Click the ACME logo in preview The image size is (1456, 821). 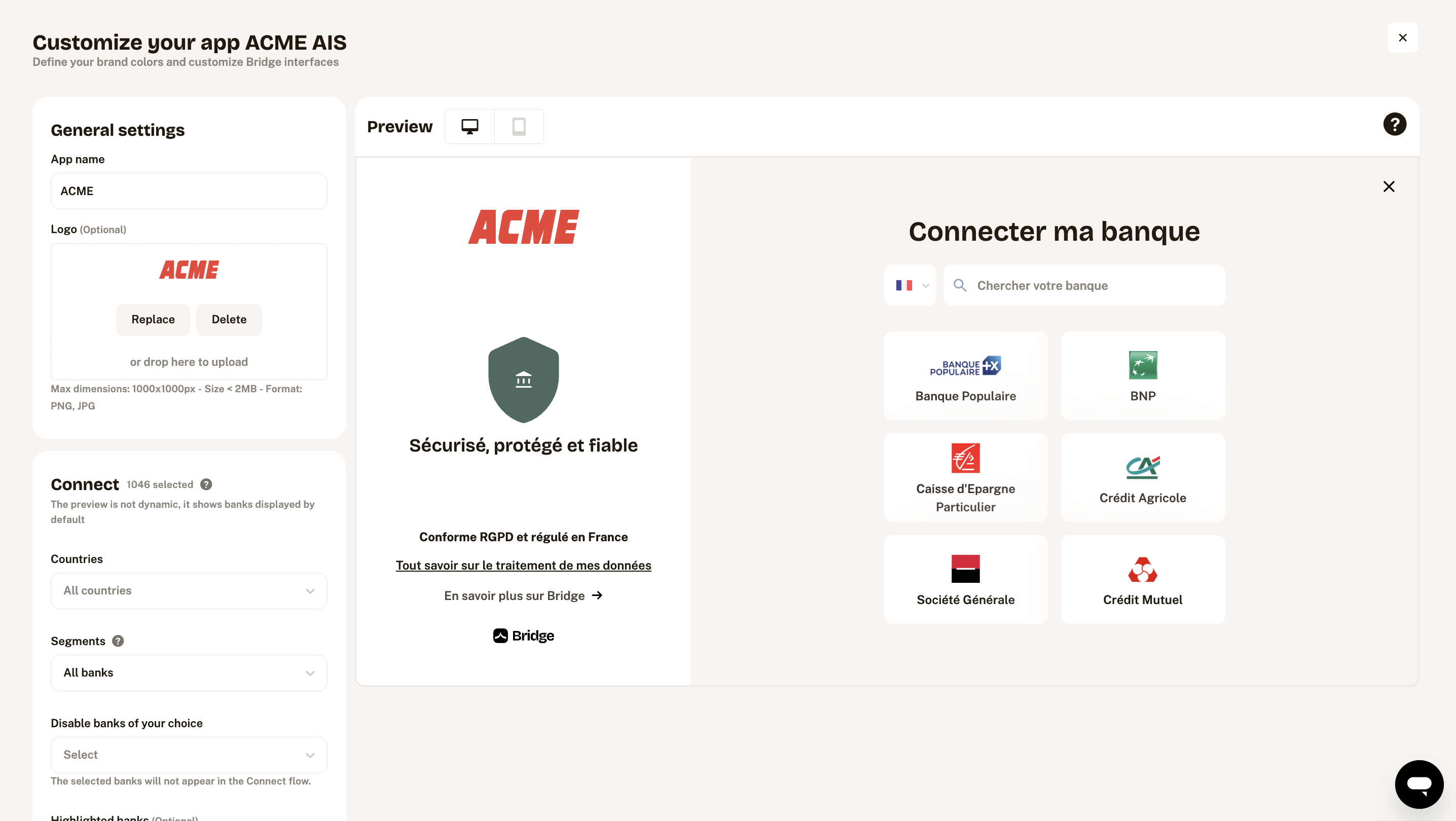tap(523, 227)
